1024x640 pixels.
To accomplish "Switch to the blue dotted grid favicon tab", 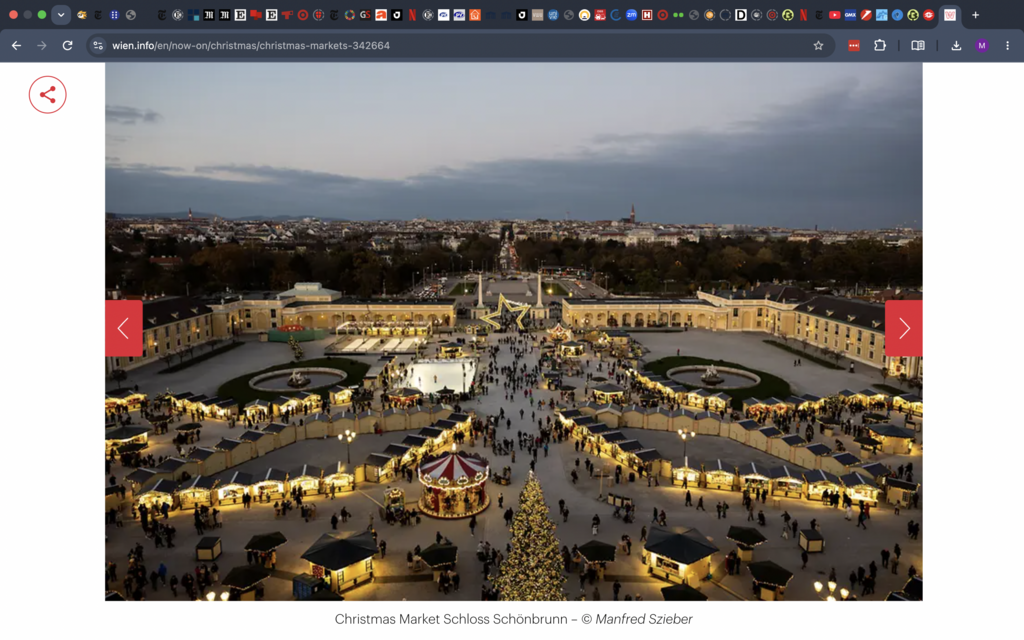I will pyautogui.click(x=114, y=14).
